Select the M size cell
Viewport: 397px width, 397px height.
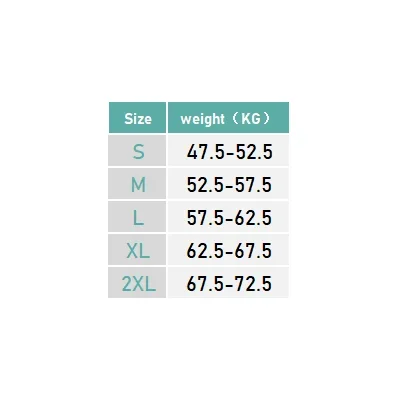(x=137, y=184)
